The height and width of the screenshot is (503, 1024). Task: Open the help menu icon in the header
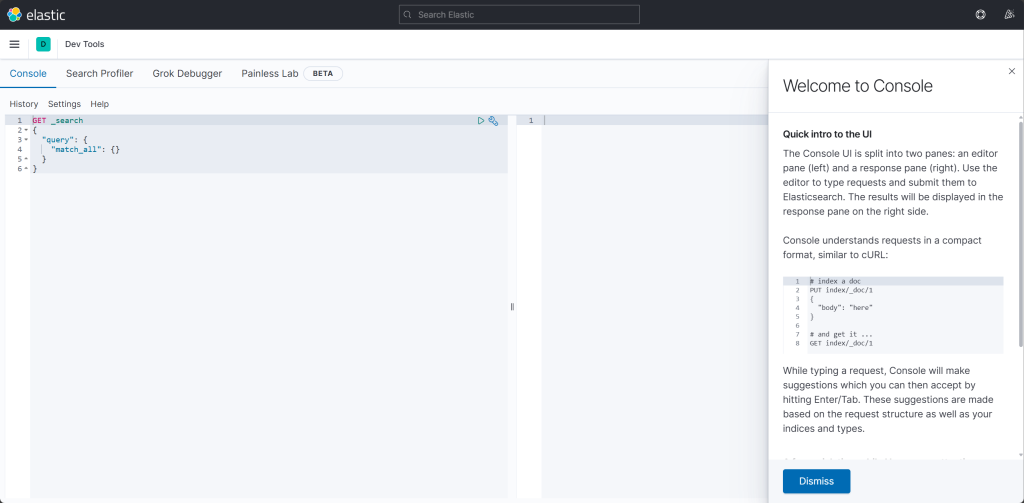(x=980, y=15)
